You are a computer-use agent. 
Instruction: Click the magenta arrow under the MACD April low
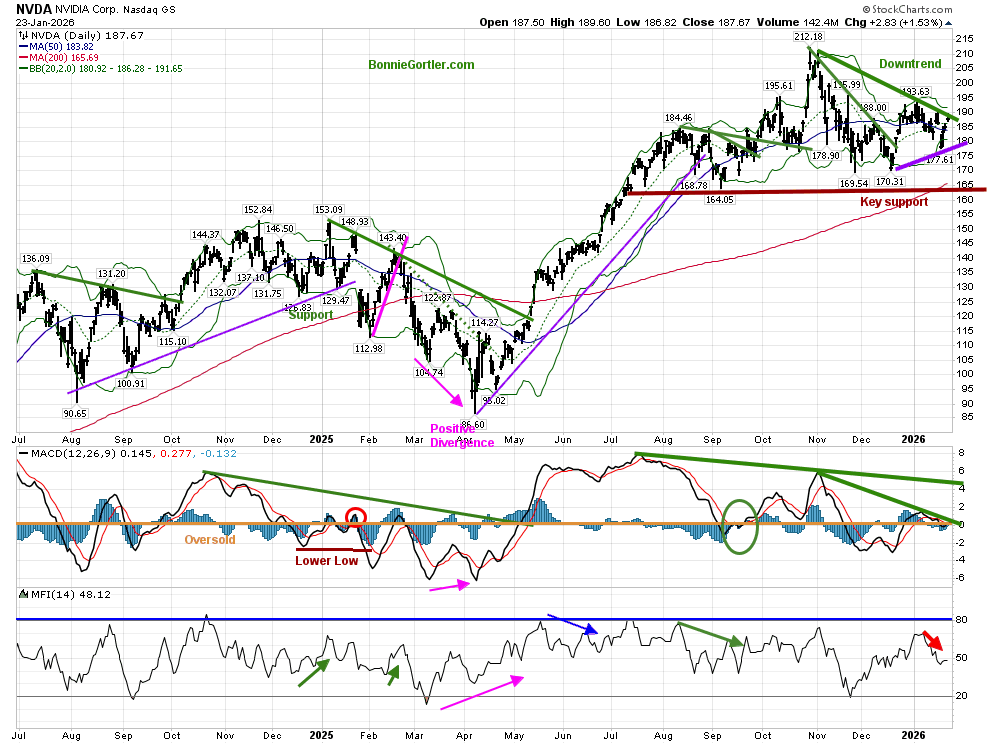(x=447, y=585)
